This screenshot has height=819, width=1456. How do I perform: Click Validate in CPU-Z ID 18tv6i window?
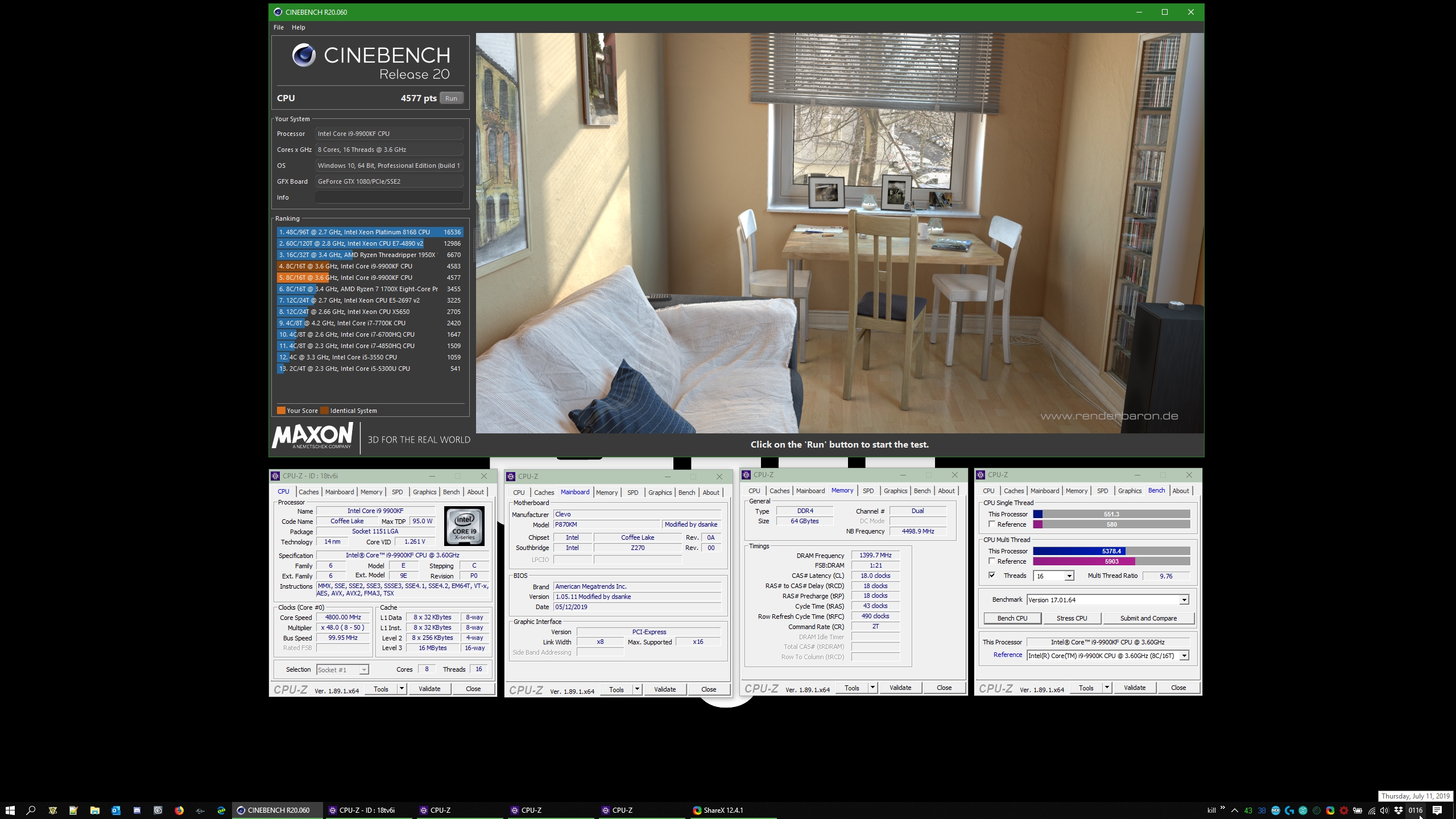pyautogui.click(x=429, y=689)
